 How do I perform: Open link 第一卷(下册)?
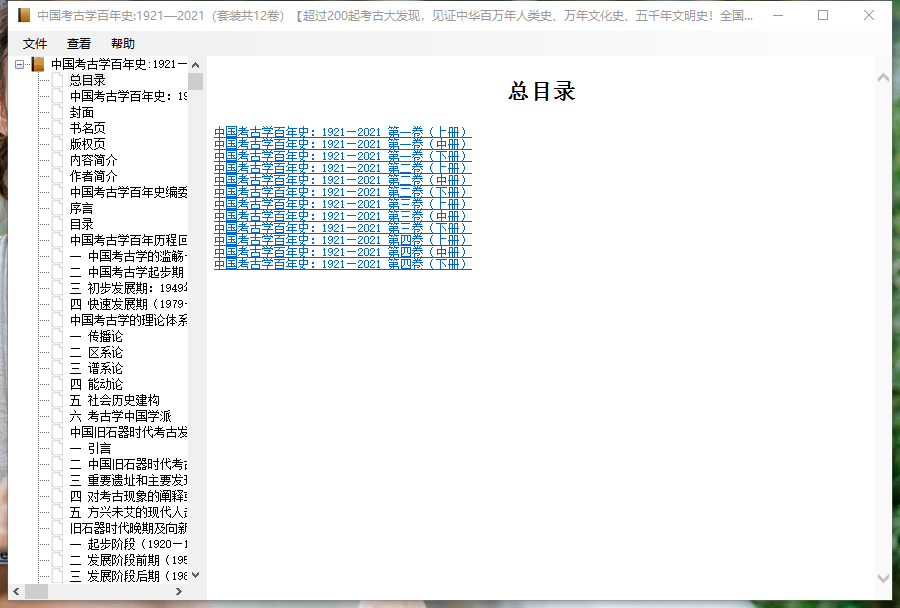[343, 156]
